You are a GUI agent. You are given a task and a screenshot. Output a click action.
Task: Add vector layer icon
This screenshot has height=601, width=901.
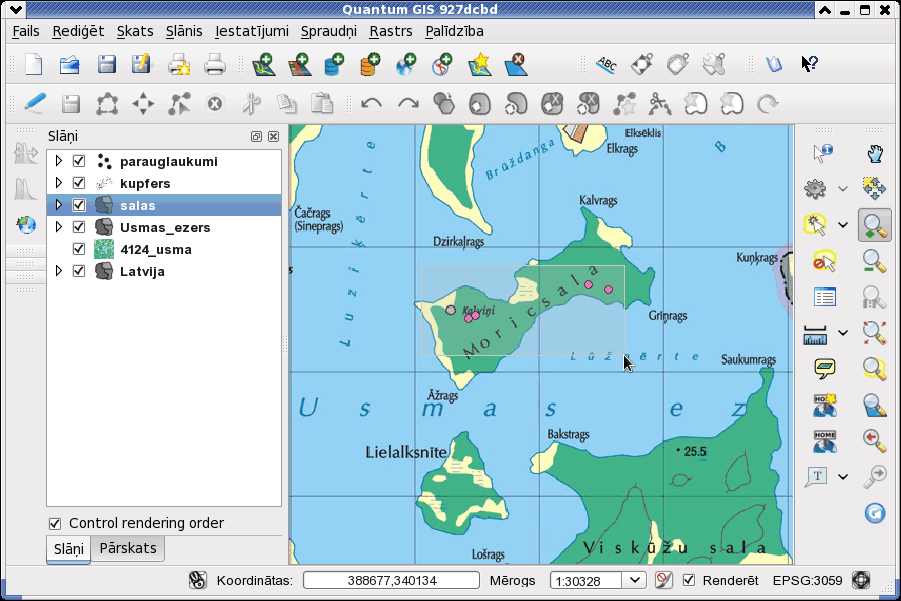click(x=264, y=64)
